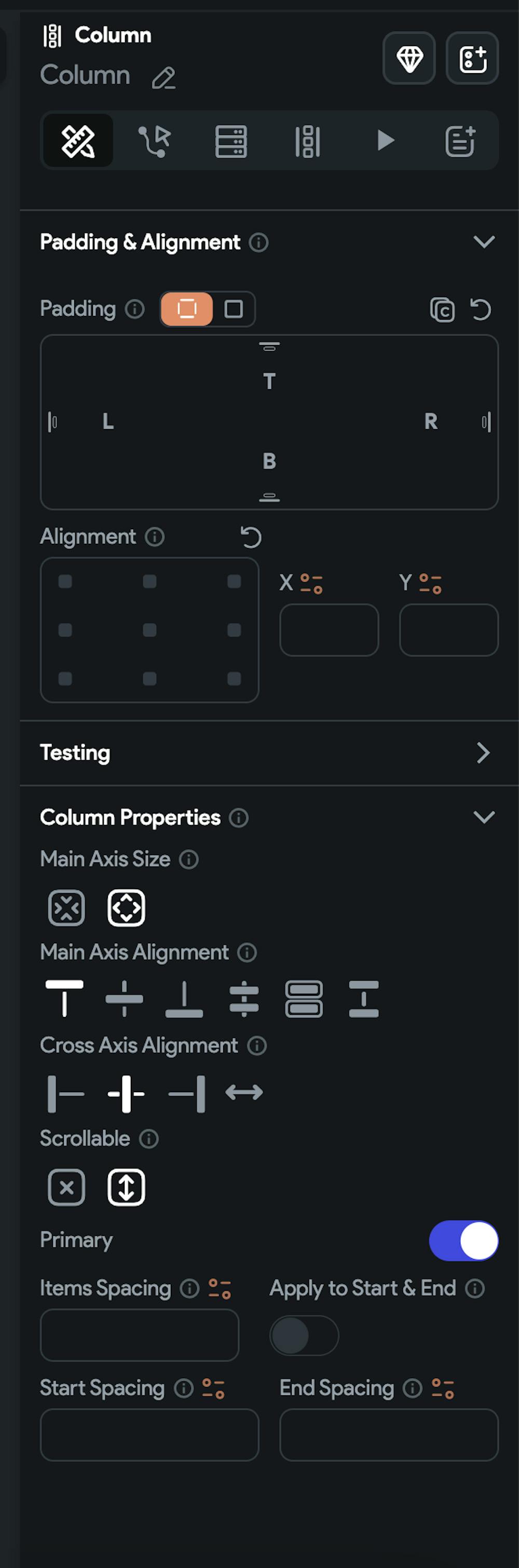This screenshot has width=519, height=1568.
Task: Select the center point in alignment grid
Action: pyautogui.click(x=149, y=630)
